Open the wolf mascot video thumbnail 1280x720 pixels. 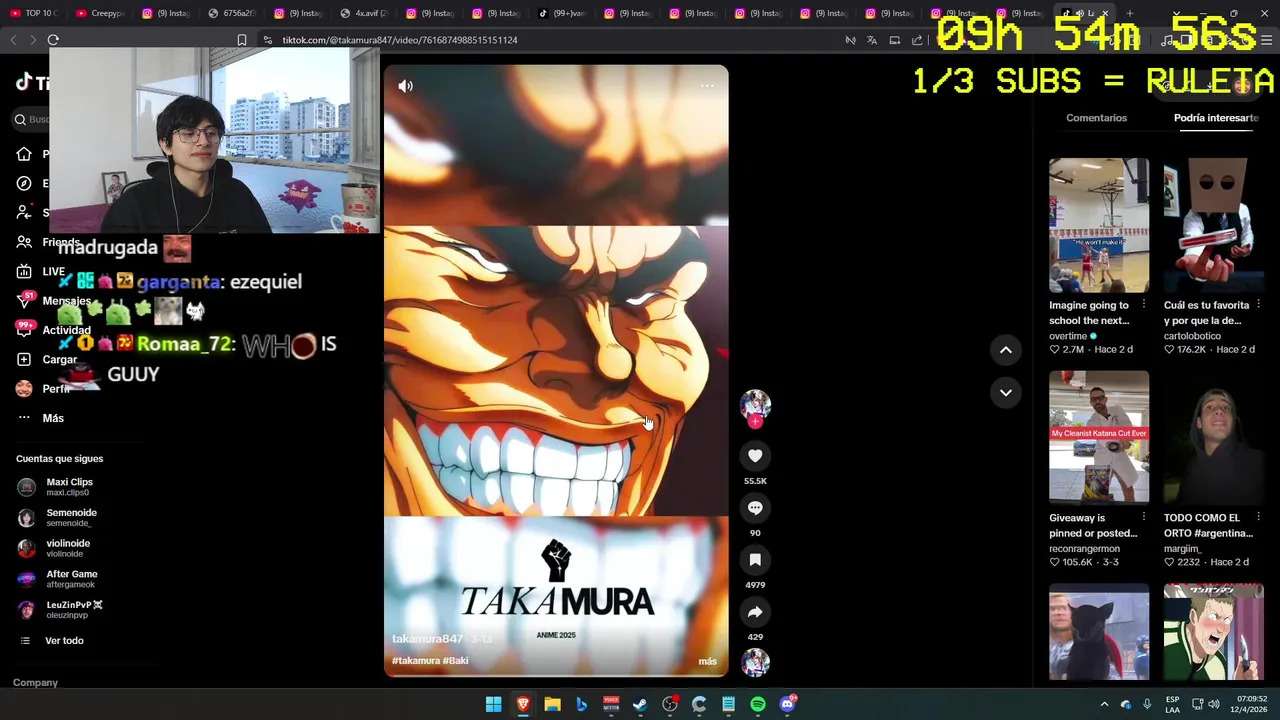pos(1099,633)
